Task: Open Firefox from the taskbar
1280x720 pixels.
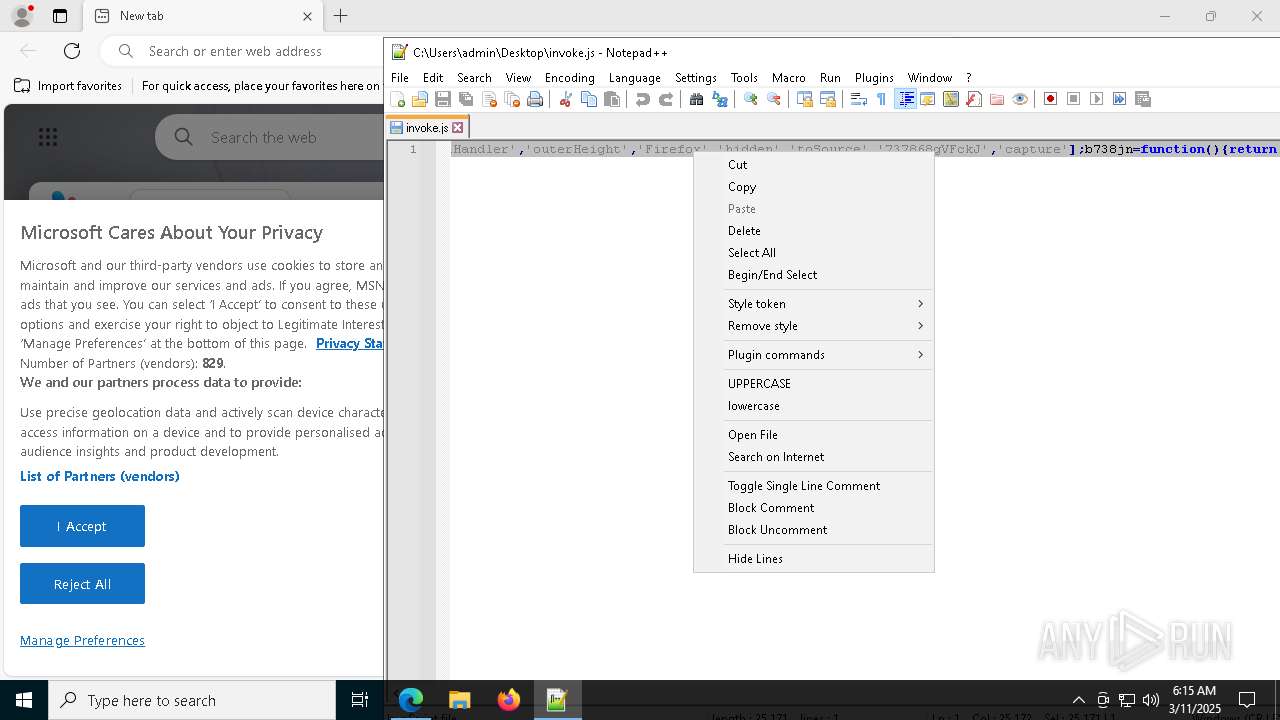Action: [509, 700]
